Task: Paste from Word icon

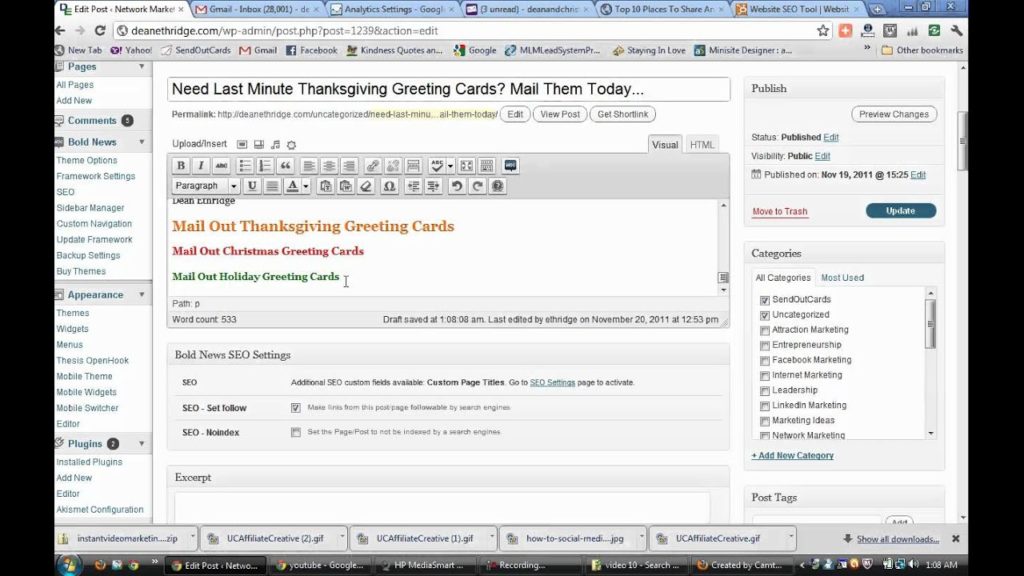Action: pos(345,186)
